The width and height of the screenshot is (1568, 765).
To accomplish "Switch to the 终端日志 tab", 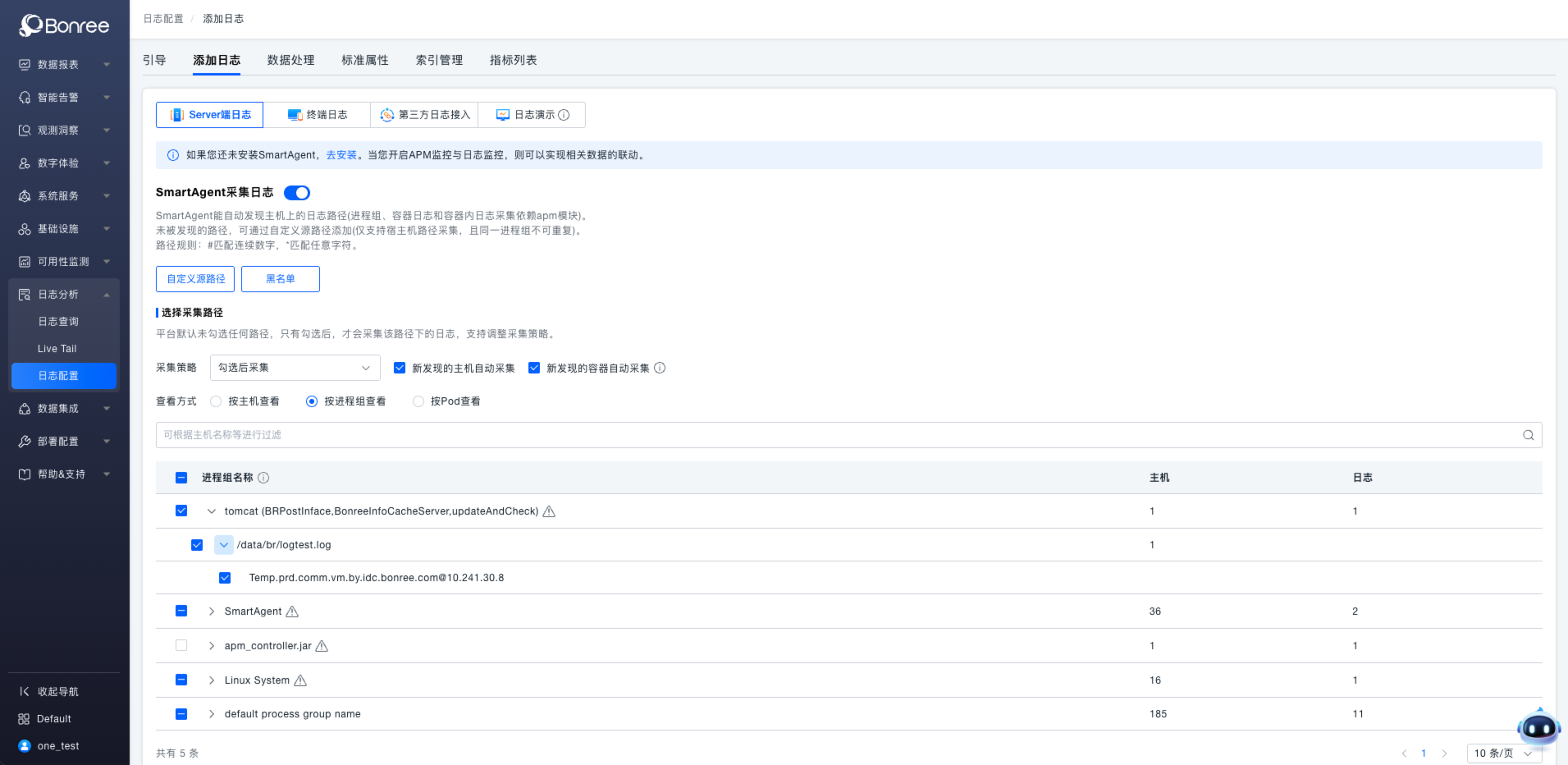I will pyautogui.click(x=316, y=114).
